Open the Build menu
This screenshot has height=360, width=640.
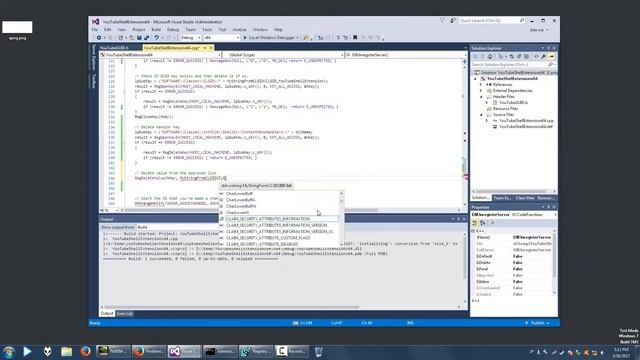point(156,29)
